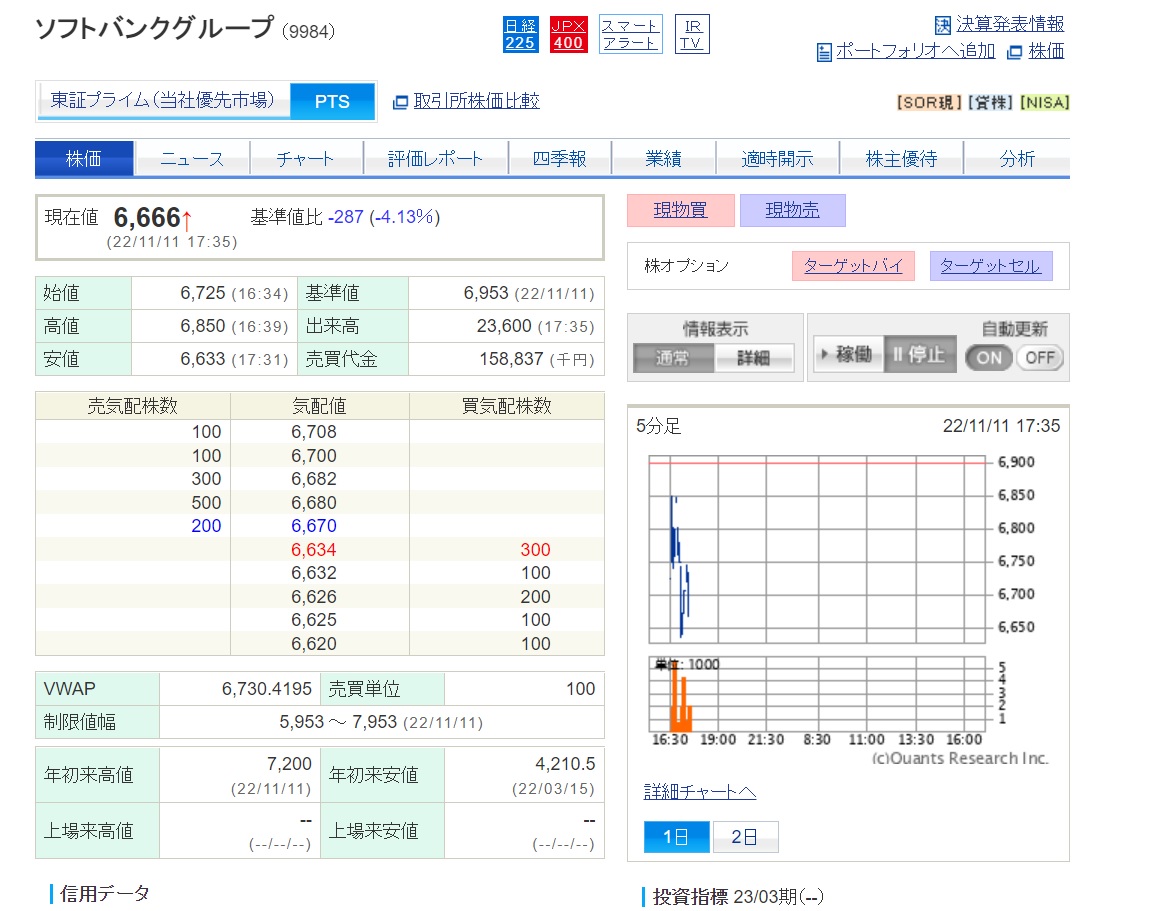Screen dimensions: 1152x911
Task: Click bid price 6,625
Action: [x=314, y=620]
